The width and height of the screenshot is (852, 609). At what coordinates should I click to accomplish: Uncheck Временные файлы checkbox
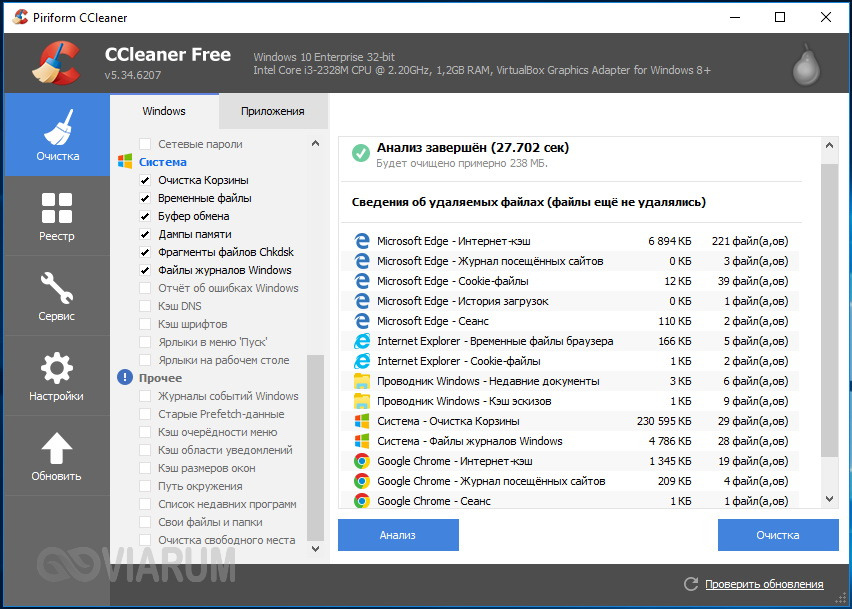[x=145, y=198]
